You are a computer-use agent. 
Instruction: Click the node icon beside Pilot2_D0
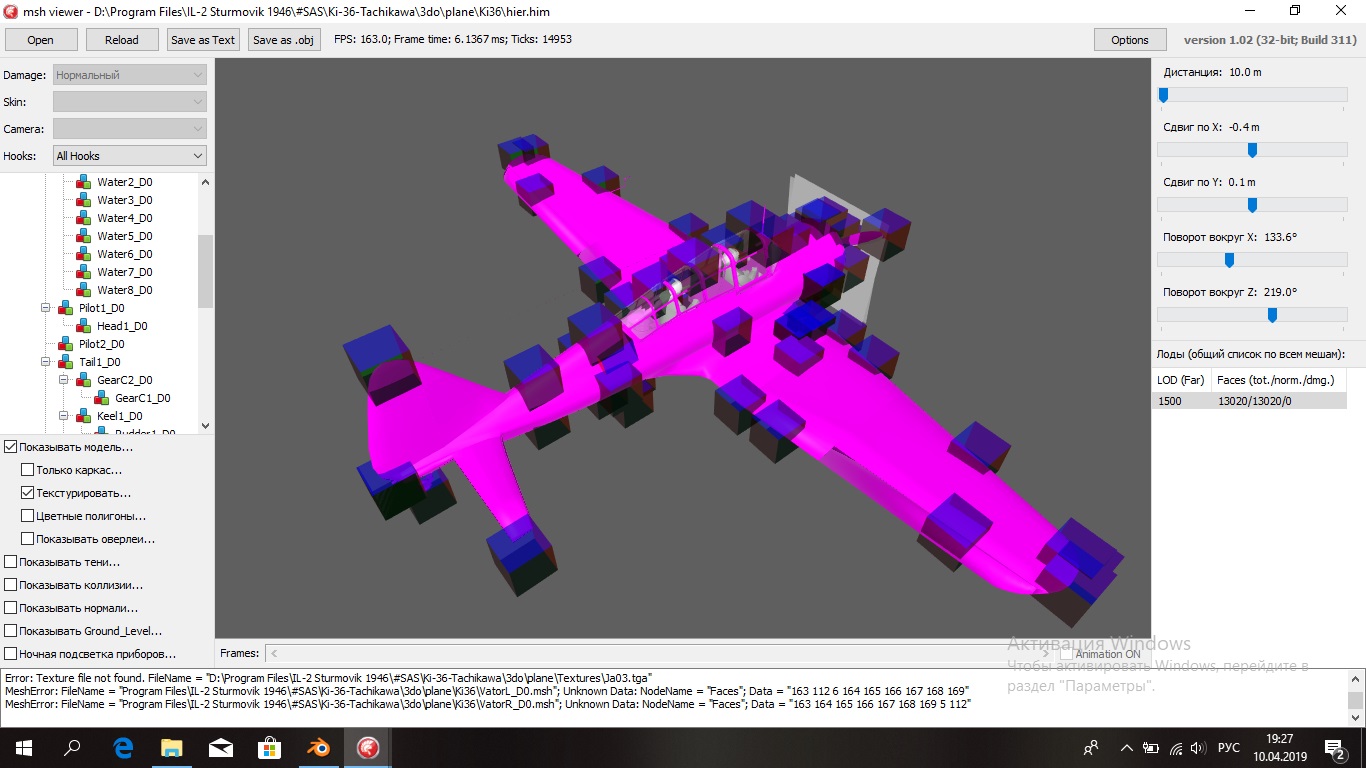pos(66,344)
